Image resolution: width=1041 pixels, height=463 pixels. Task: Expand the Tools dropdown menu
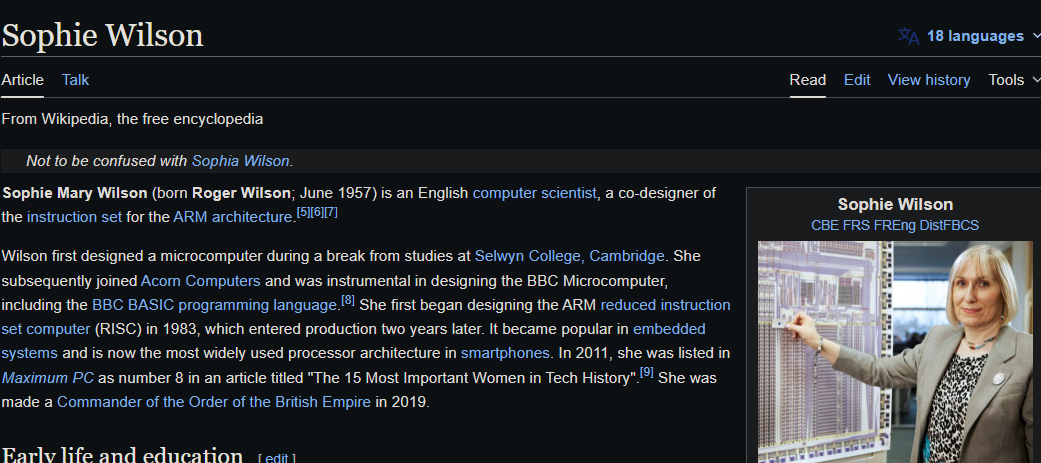[1014, 80]
